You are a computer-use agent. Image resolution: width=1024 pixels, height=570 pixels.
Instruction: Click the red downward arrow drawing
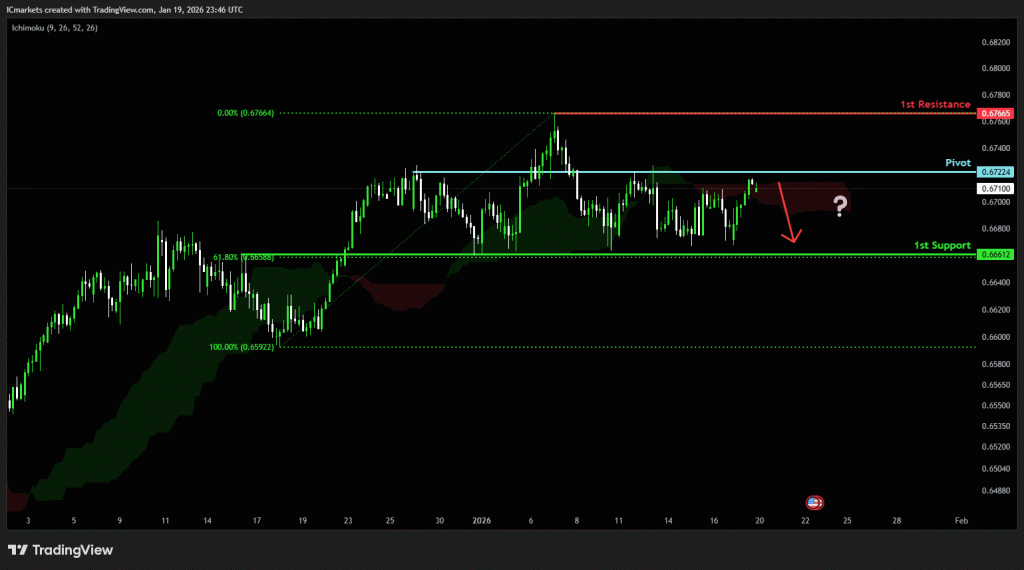(787, 212)
